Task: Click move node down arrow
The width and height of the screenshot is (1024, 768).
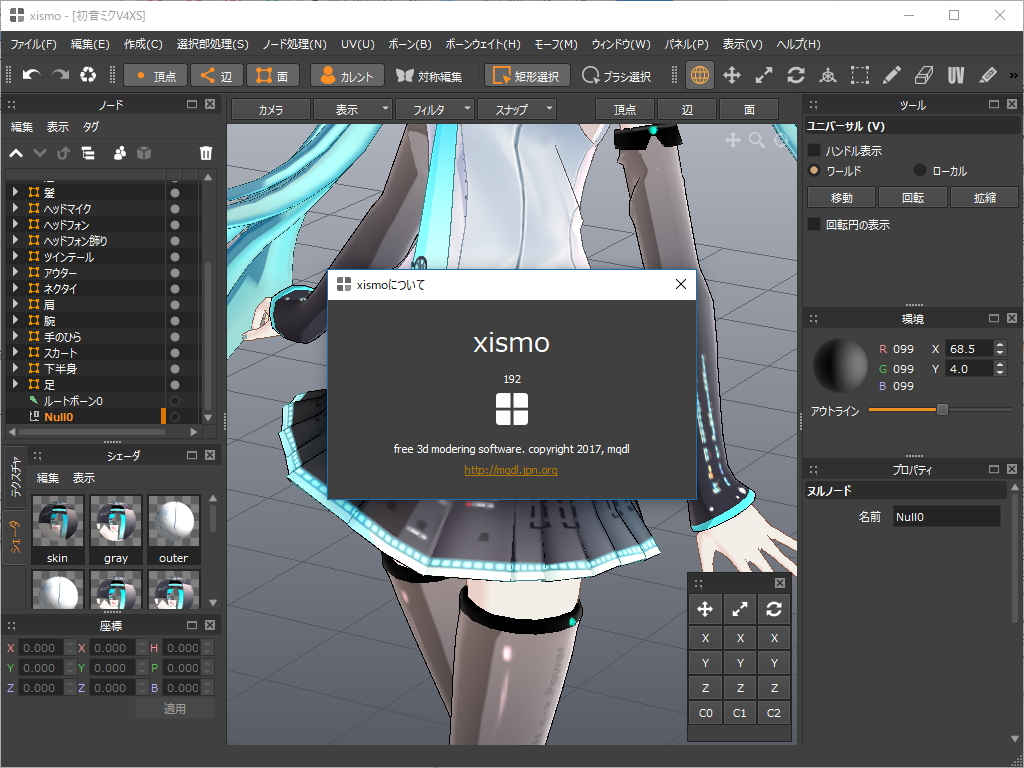Action: pos(40,153)
